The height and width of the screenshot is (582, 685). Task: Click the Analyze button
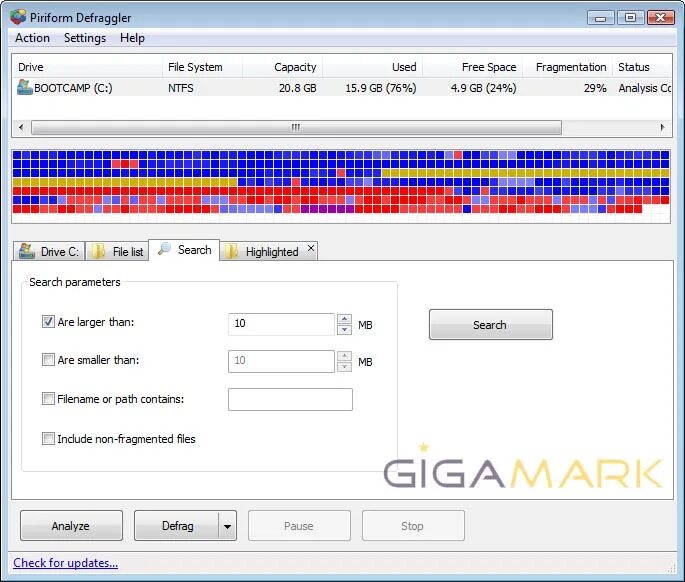tap(71, 526)
